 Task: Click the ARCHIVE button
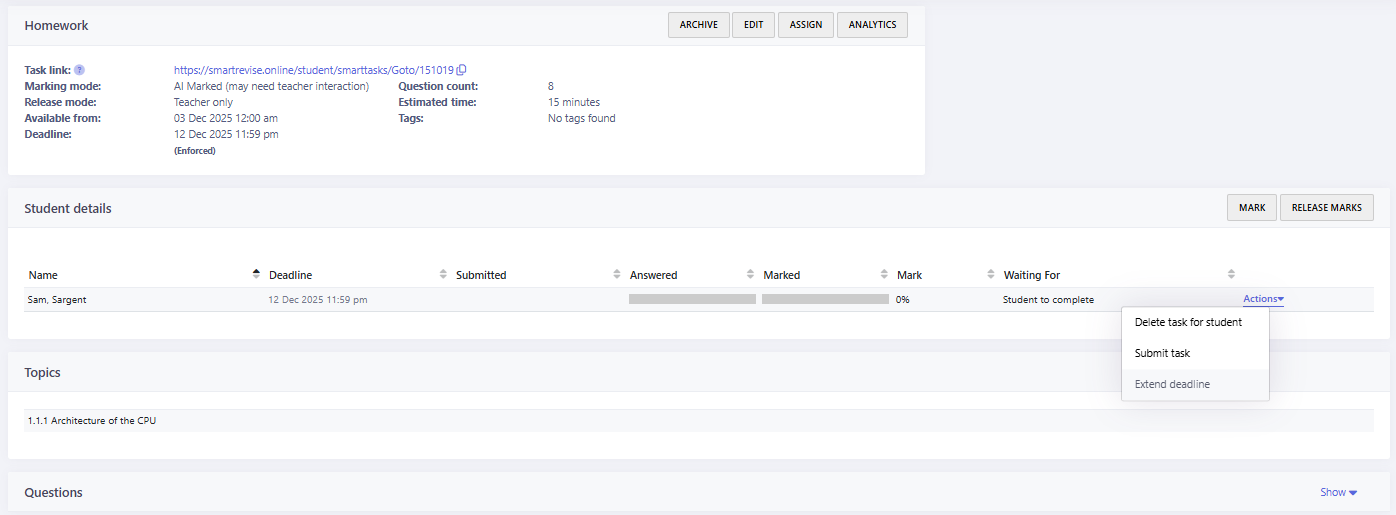pyautogui.click(x=698, y=25)
